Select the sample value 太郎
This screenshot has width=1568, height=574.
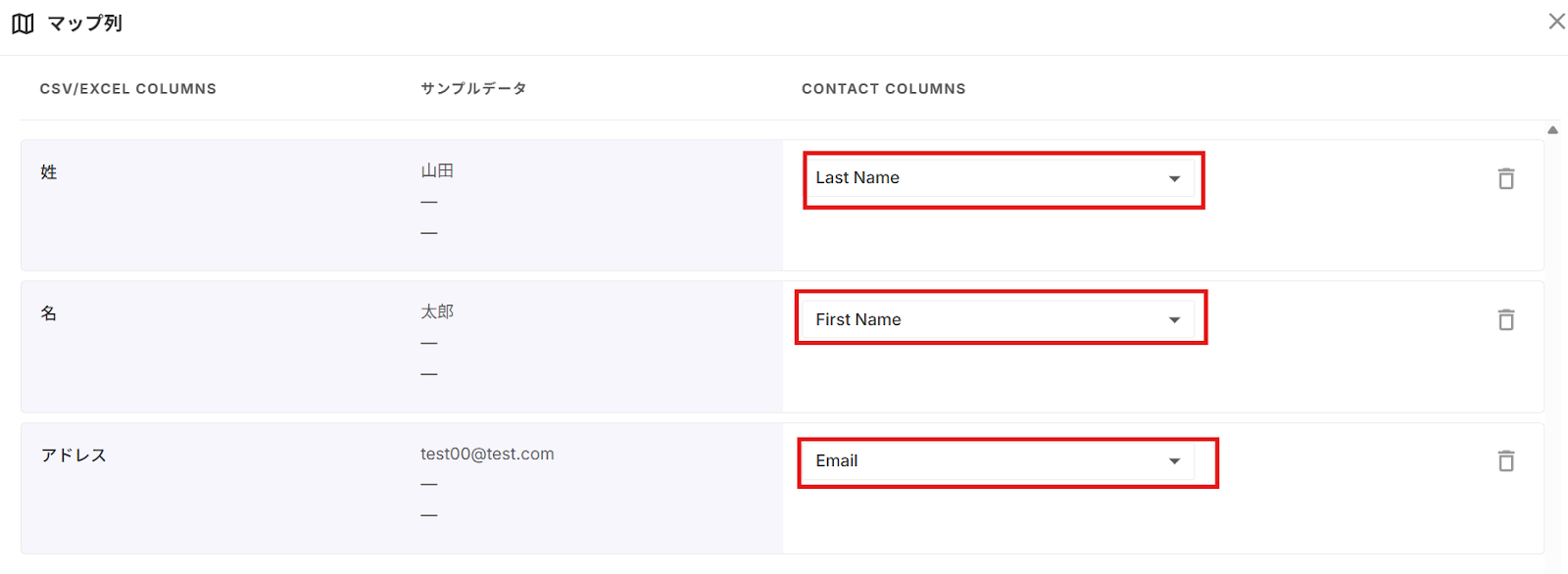click(x=437, y=311)
